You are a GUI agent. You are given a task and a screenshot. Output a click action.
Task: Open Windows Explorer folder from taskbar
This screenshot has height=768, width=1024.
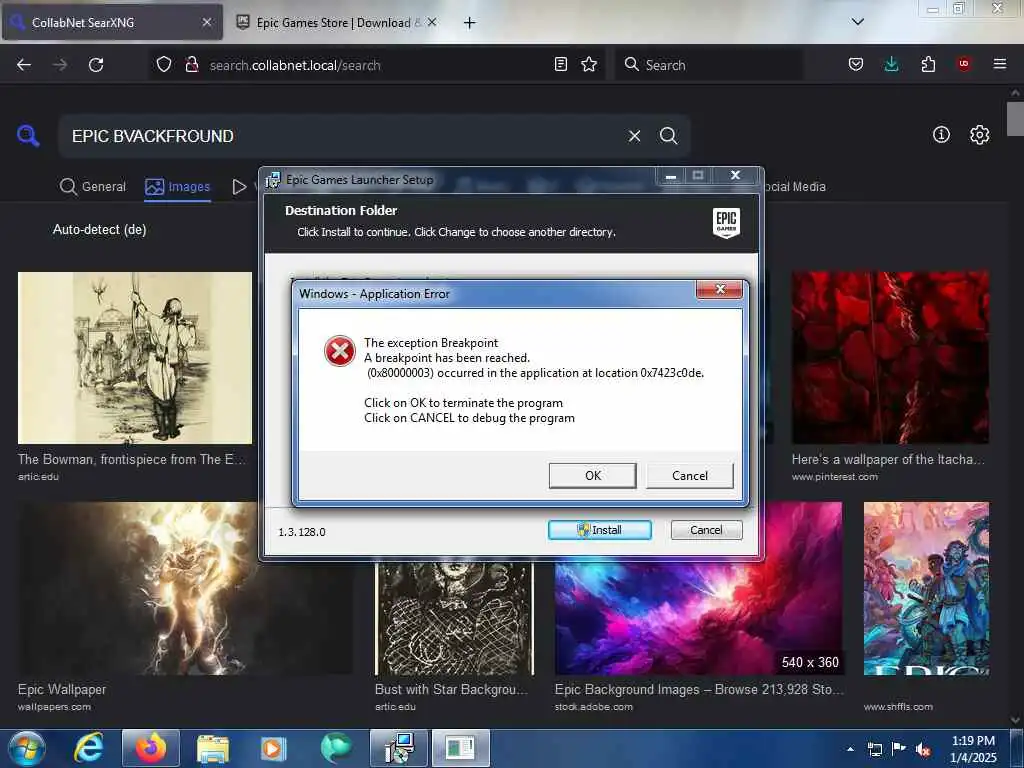[x=213, y=748]
